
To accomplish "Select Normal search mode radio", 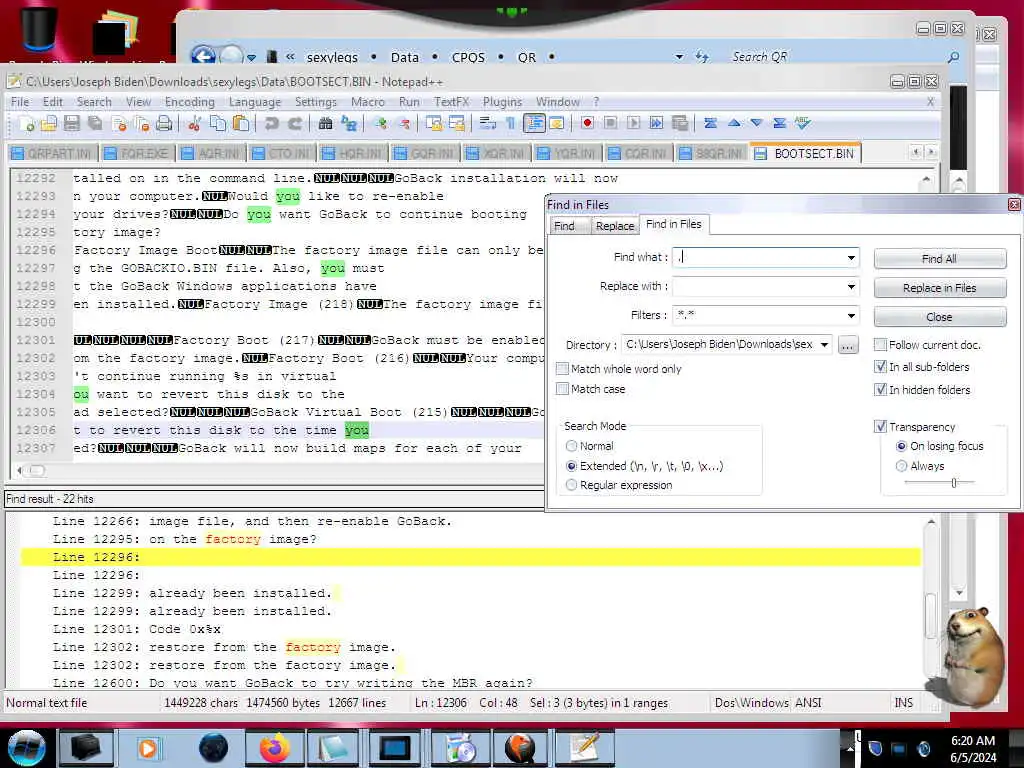I will [x=571, y=446].
